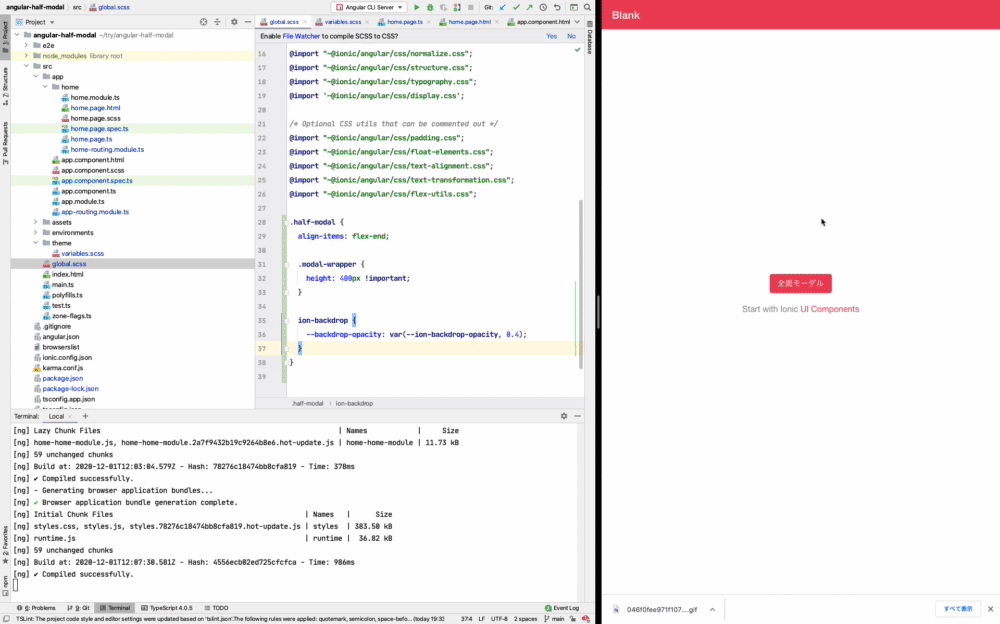The image size is (1000, 624).
Task: Click the main Git branch widget
Action: click(x=554, y=618)
